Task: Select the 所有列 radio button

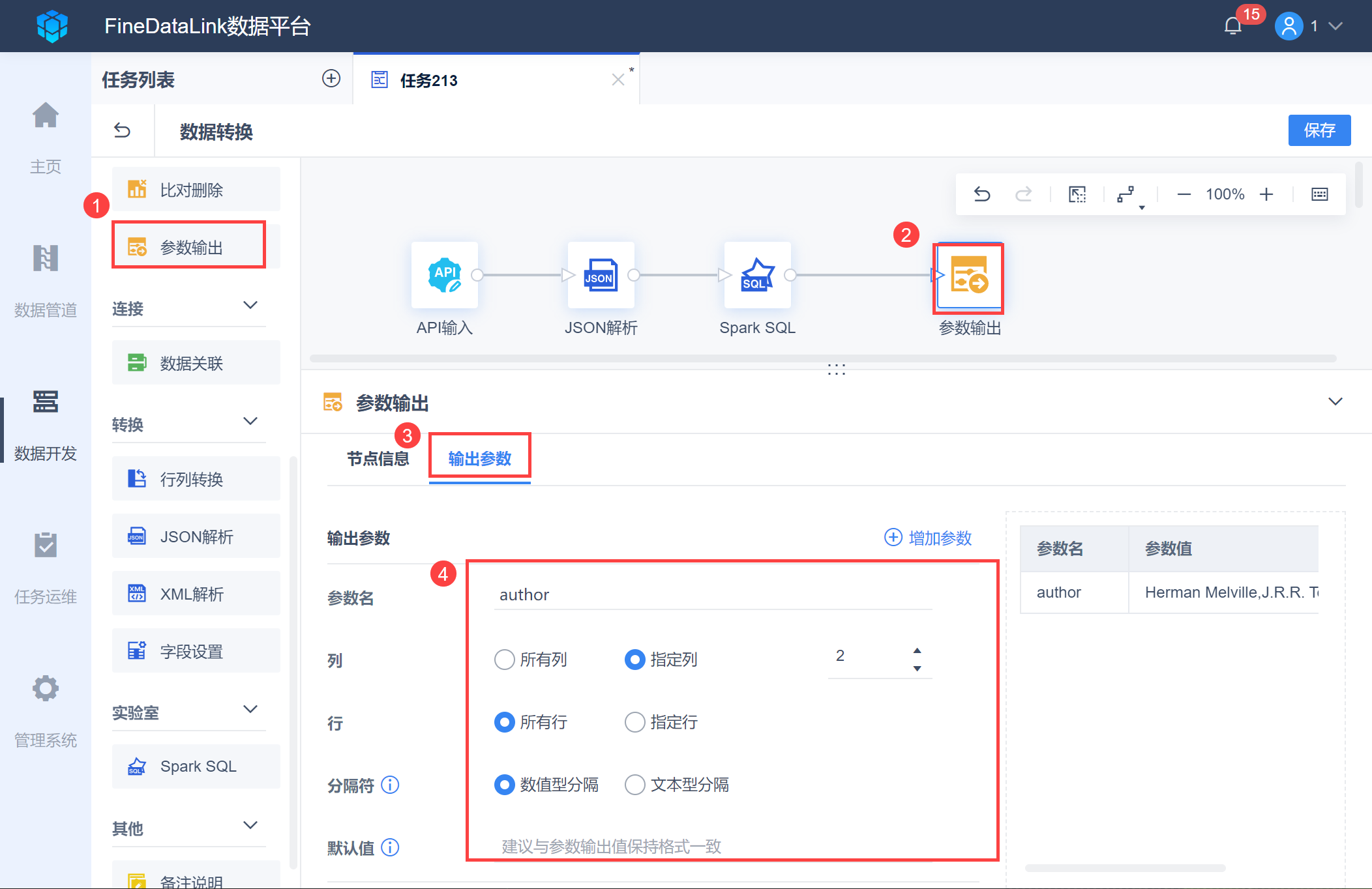Action: [x=505, y=660]
